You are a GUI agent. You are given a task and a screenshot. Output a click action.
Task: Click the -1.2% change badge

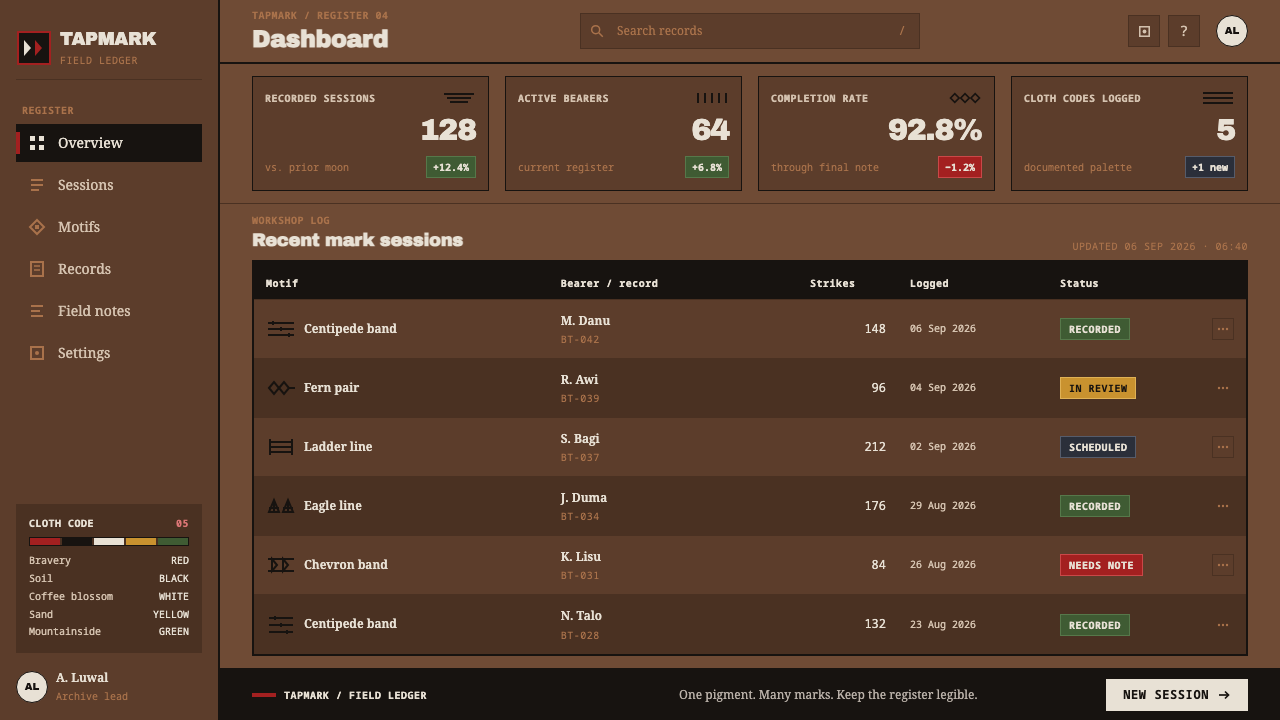click(x=960, y=167)
